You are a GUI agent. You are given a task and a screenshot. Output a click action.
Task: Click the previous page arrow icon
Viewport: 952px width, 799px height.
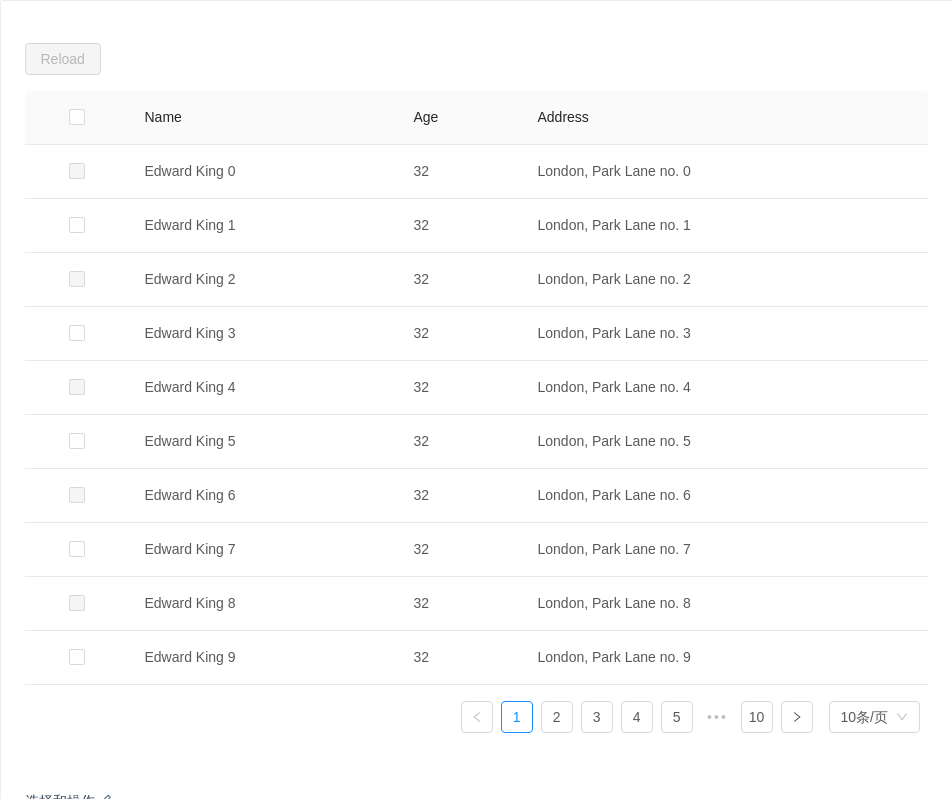(477, 717)
